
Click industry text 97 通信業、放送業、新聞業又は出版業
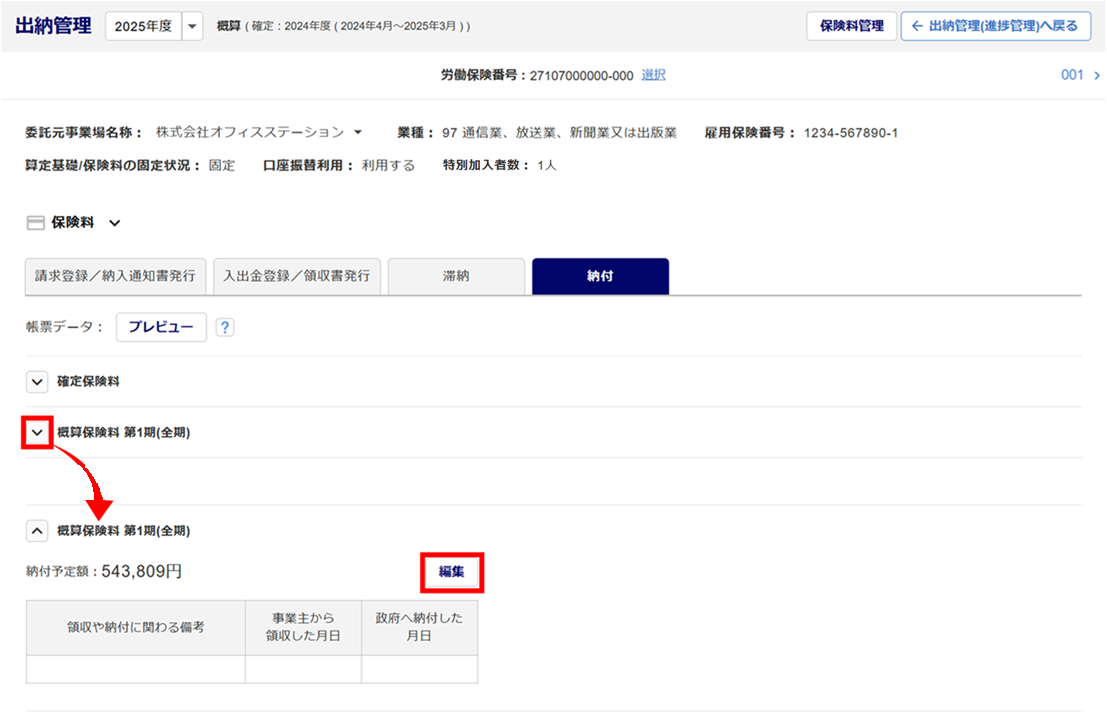(559, 133)
